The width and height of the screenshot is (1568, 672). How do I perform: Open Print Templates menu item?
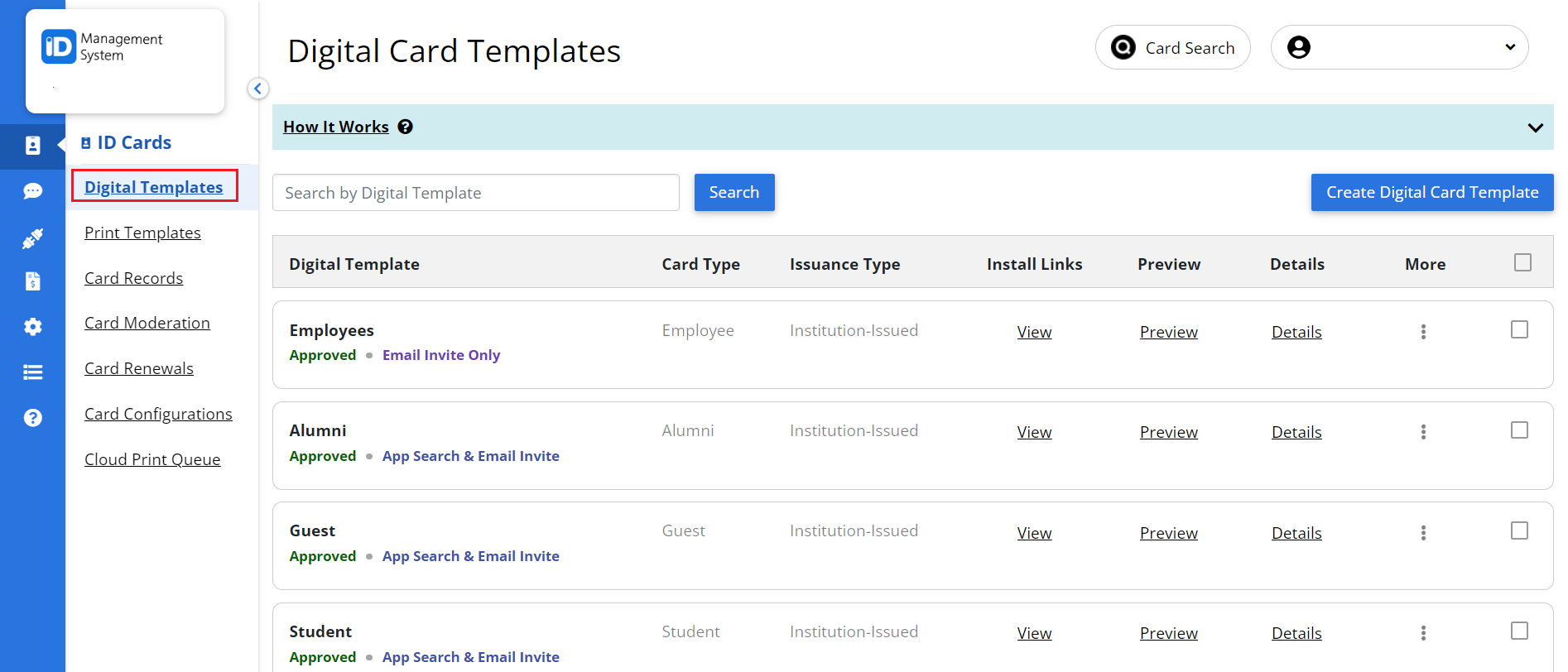pos(142,233)
